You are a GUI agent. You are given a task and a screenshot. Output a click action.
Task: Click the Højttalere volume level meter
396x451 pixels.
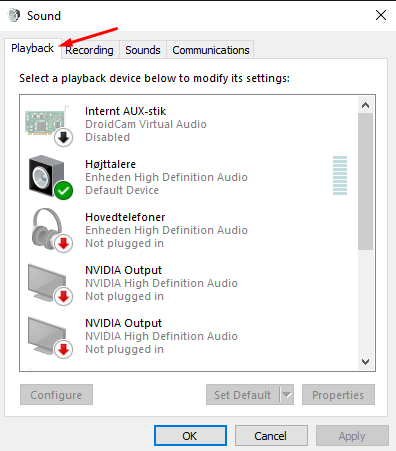click(340, 175)
